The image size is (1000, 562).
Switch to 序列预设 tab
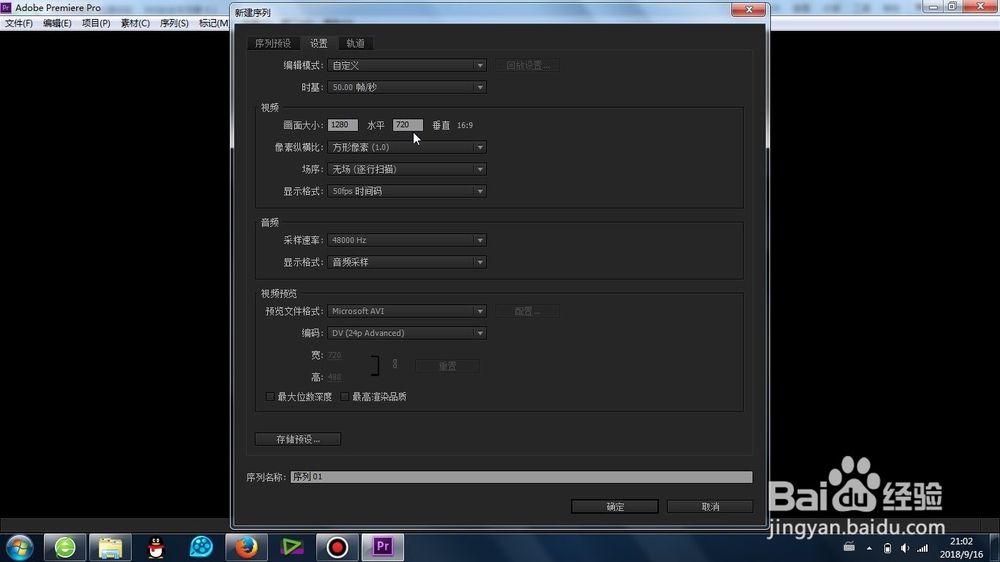[x=273, y=43]
